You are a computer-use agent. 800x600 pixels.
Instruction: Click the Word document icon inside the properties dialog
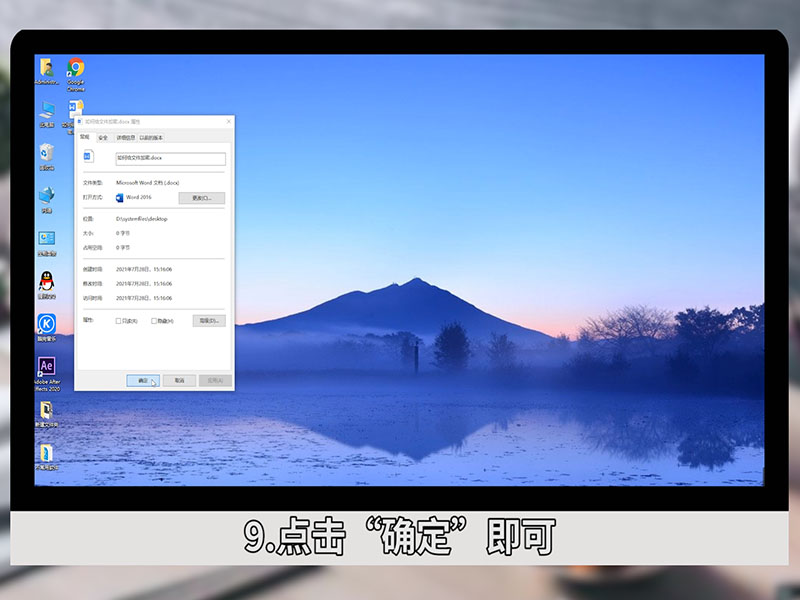pyautogui.click(x=90, y=157)
